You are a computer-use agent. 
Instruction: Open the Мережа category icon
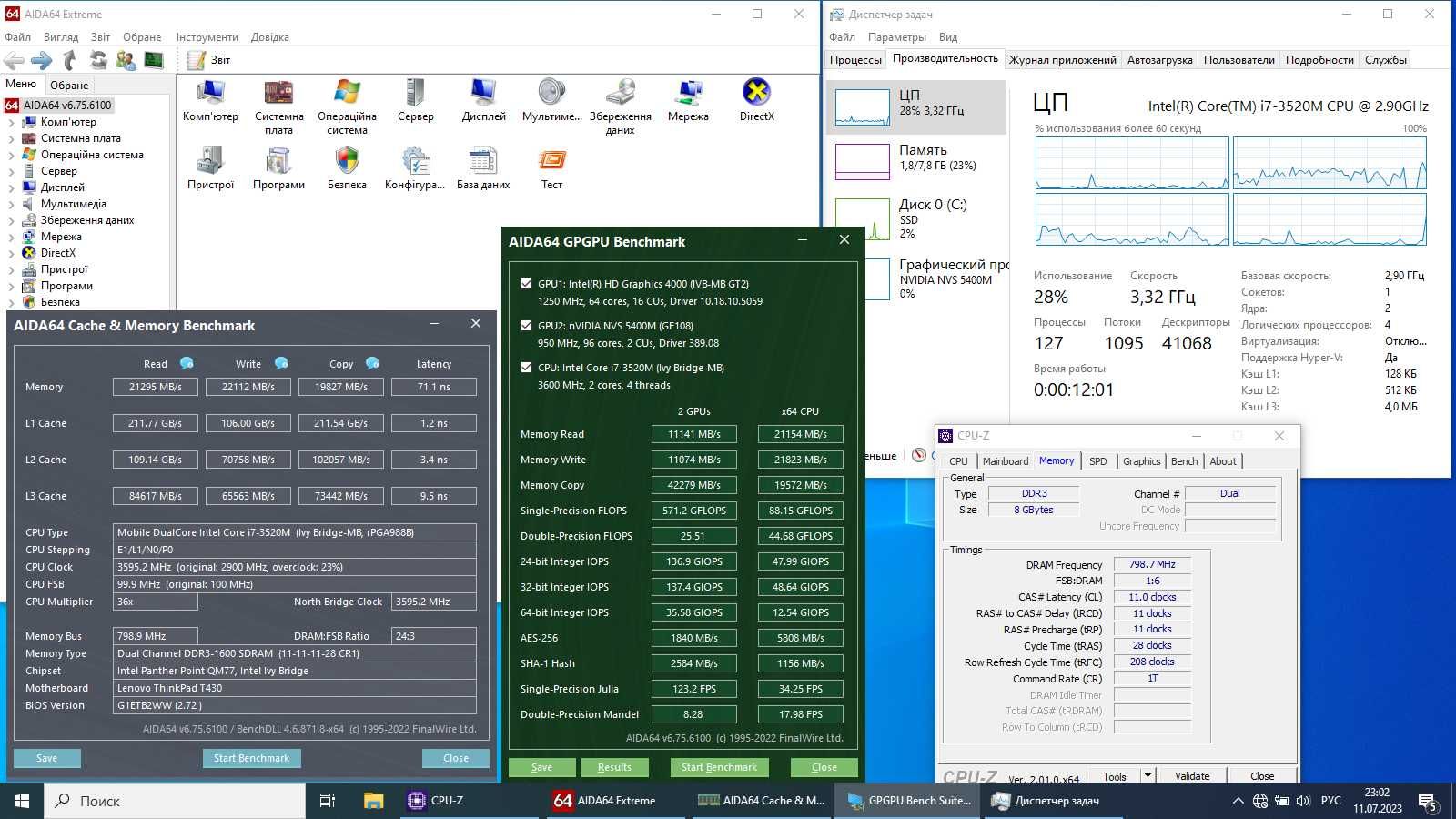coord(688,100)
